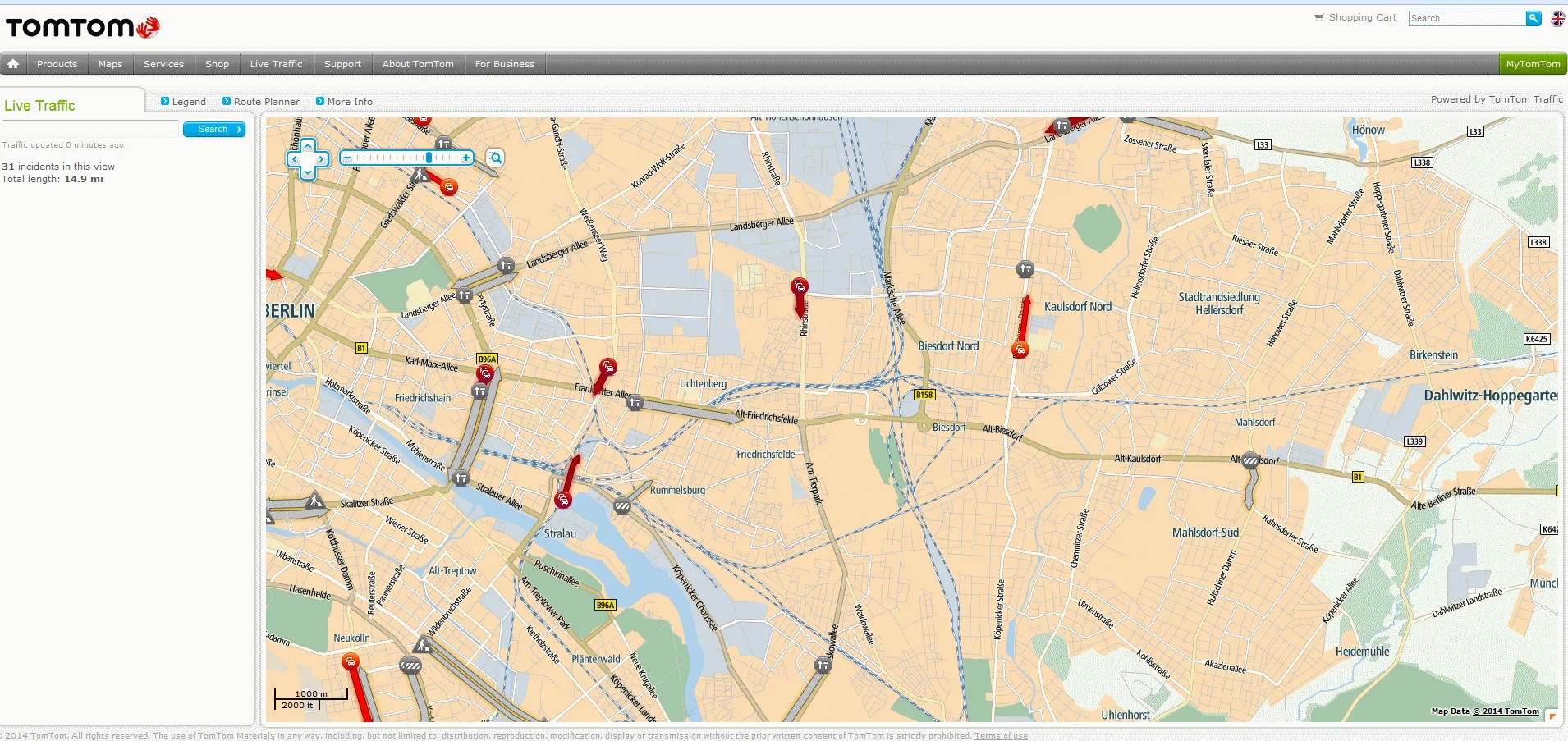Click the Shopping Cart icon

(1318, 16)
